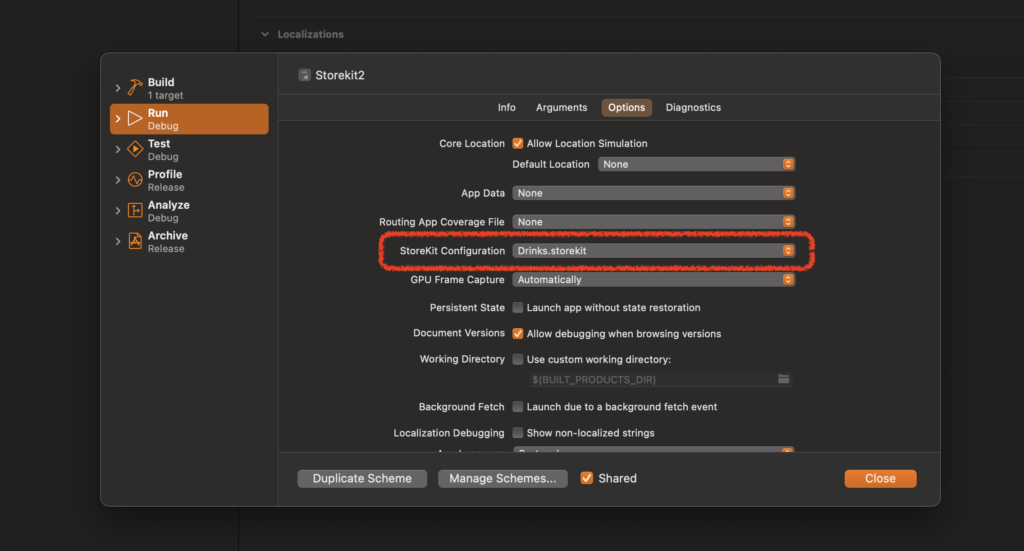Uncheck the Shared scheme checkbox
Viewport: 1024px width, 551px height.
587,478
